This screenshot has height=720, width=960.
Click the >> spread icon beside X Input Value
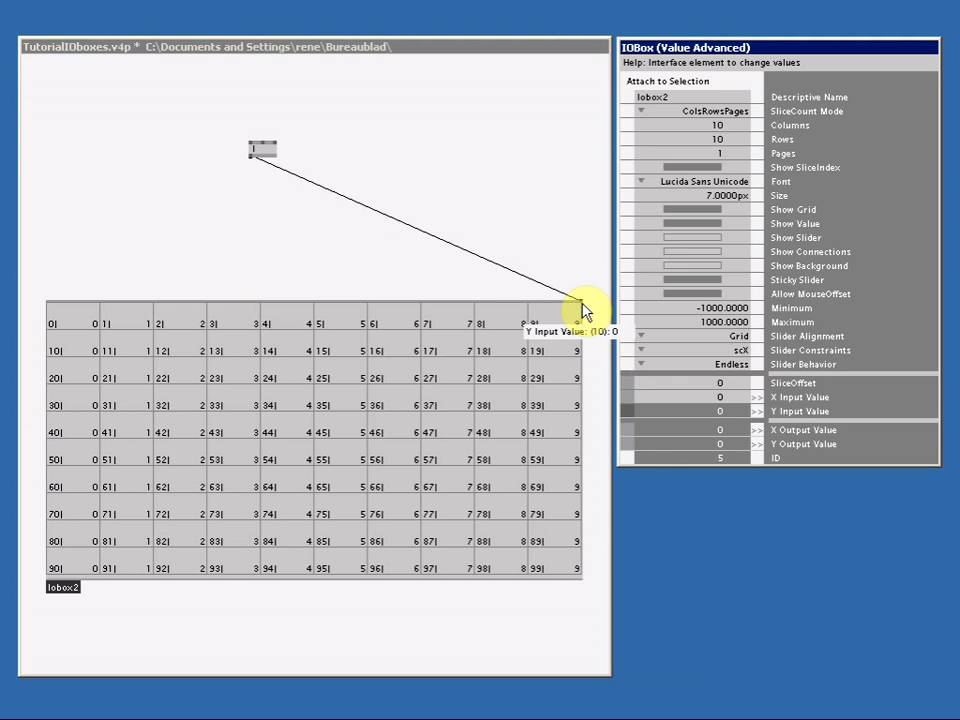[x=757, y=397]
